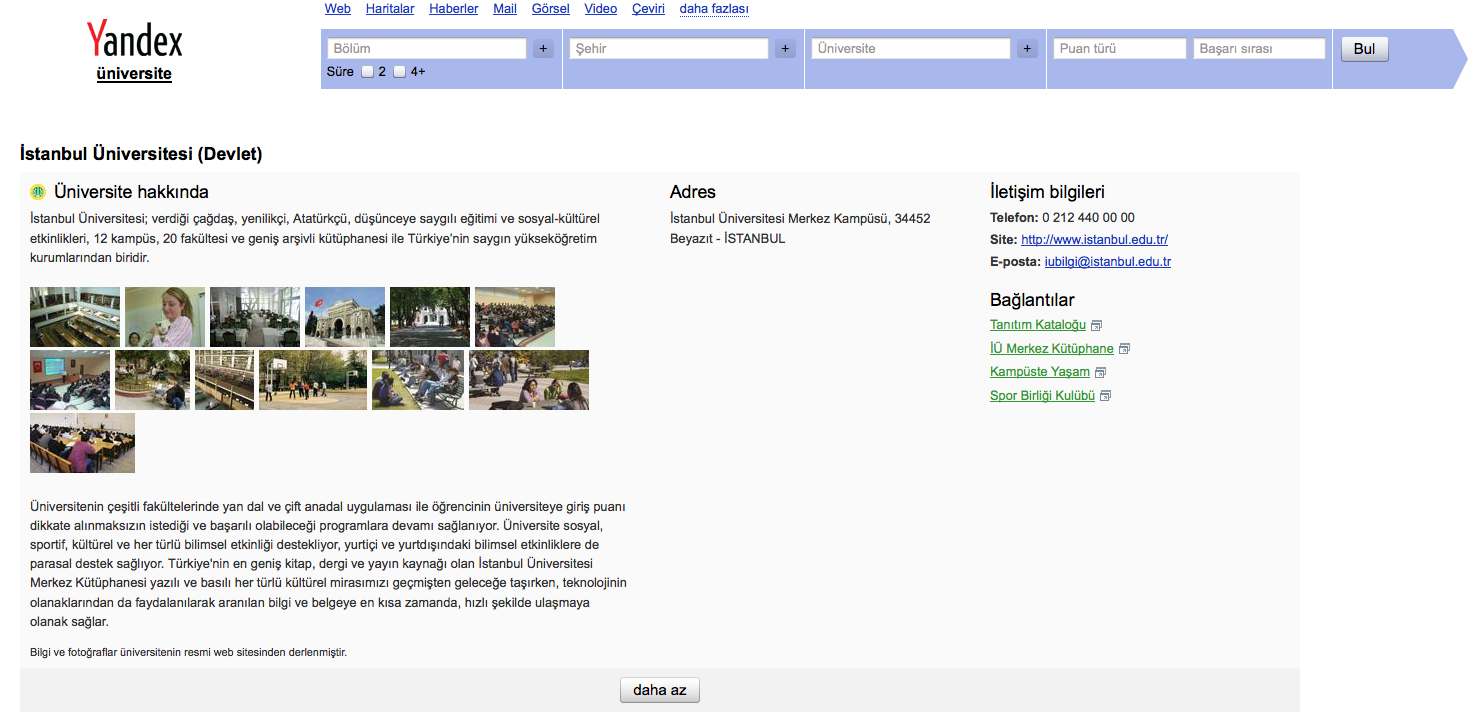Click the Bul search button
Viewport: 1478px width, 726px height.
click(1365, 49)
